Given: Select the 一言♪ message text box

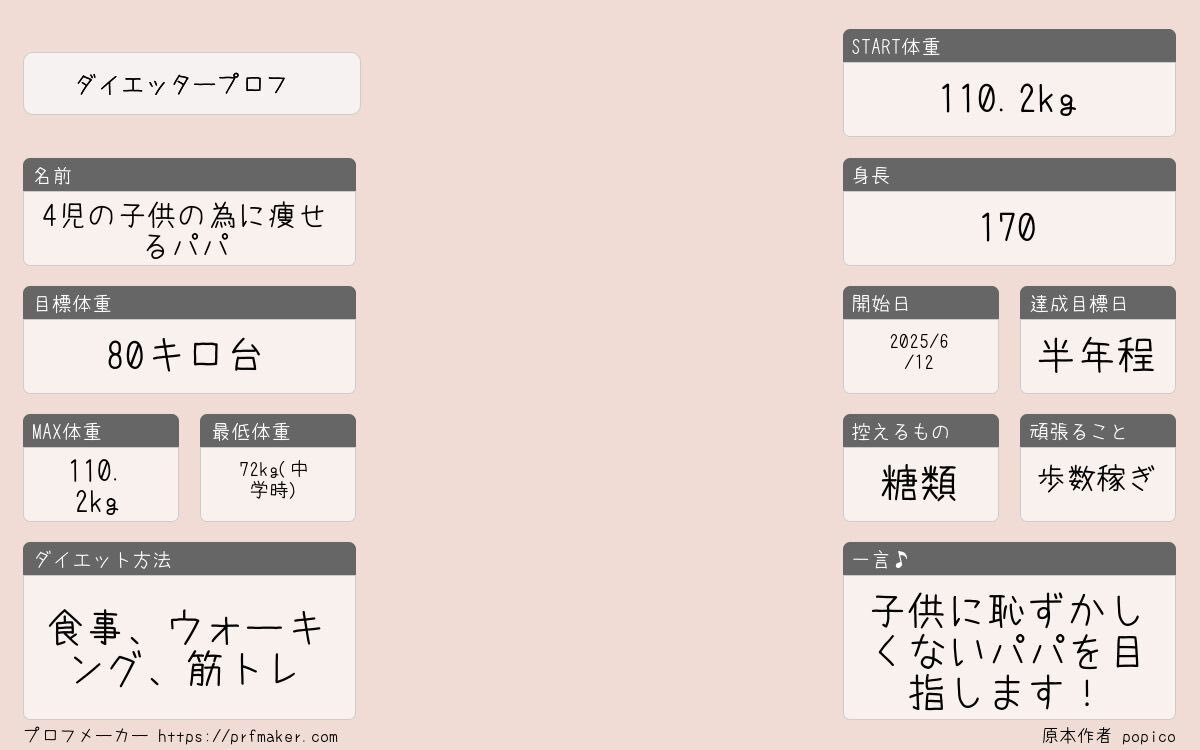Looking at the screenshot, I should [1009, 647].
